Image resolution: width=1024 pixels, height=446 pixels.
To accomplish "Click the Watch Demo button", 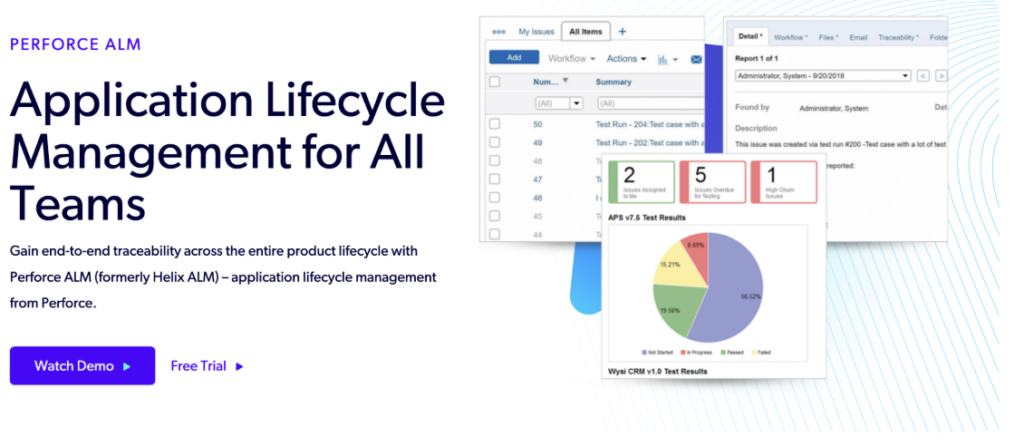I will click(82, 366).
